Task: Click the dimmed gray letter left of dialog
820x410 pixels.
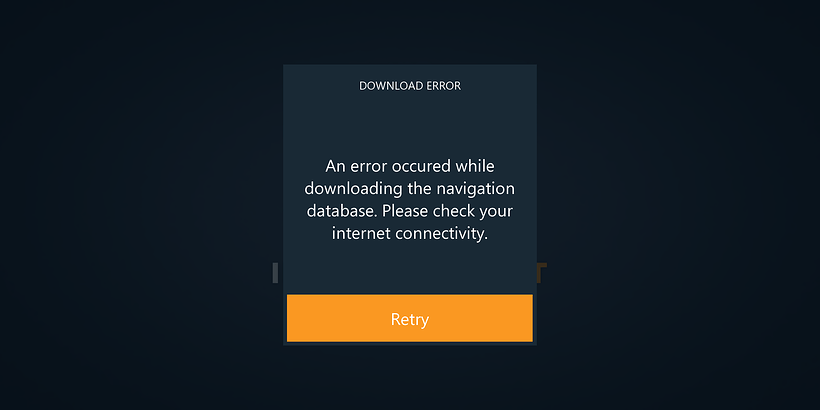Action: 275,273
